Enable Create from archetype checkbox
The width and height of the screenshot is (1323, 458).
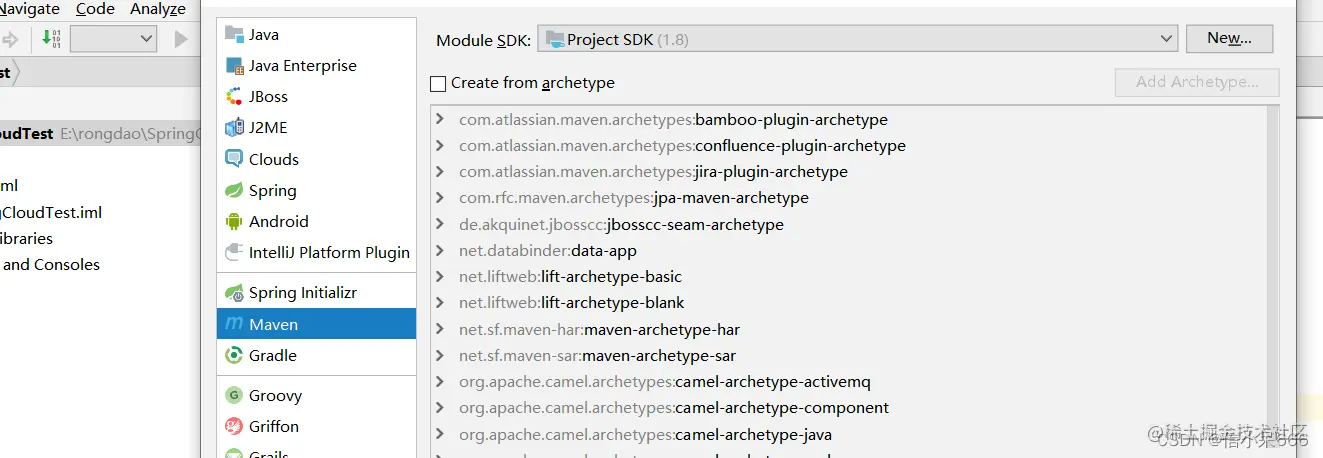pyautogui.click(x=438, y=84)
